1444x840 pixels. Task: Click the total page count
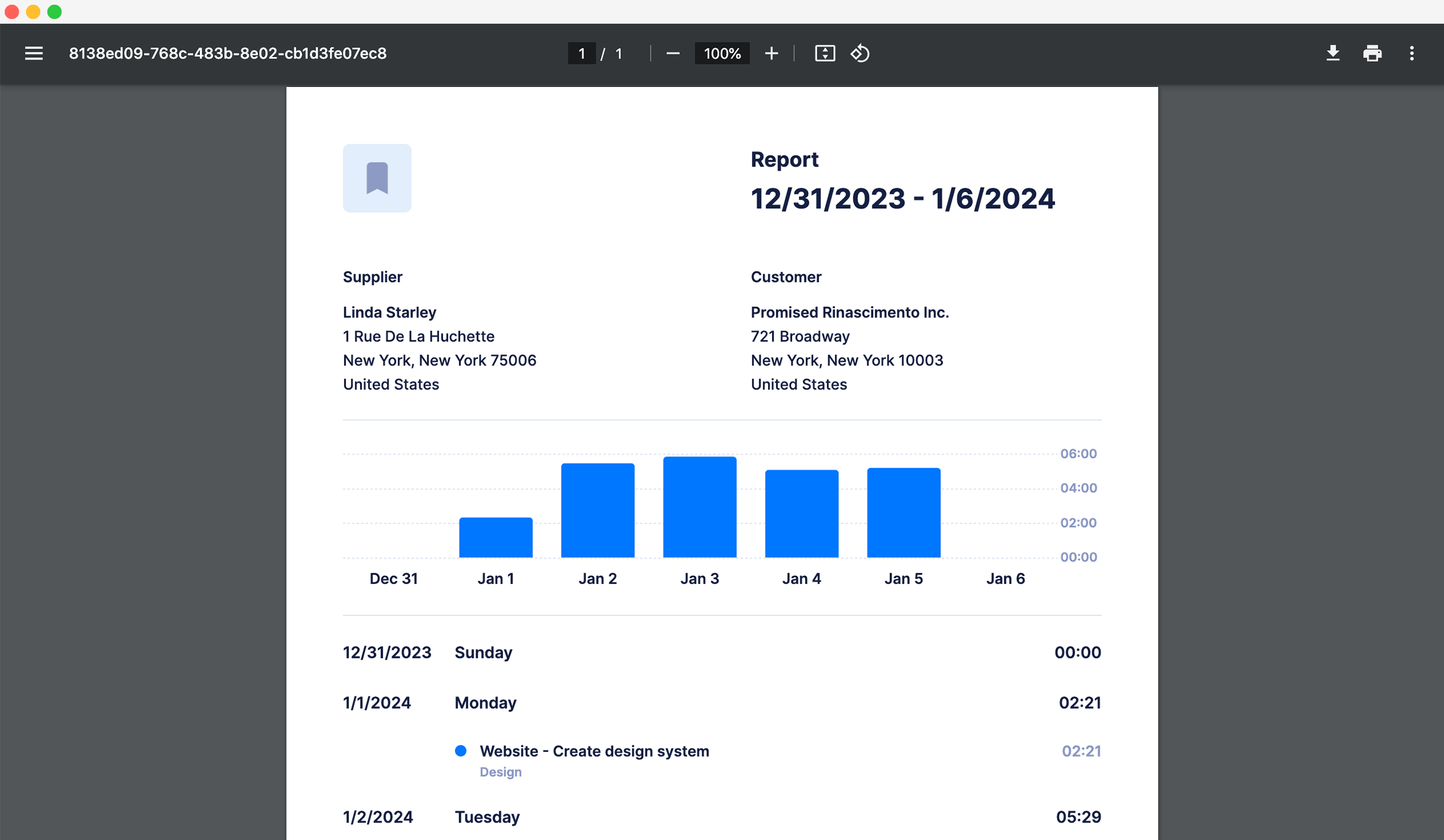[618, 53]
